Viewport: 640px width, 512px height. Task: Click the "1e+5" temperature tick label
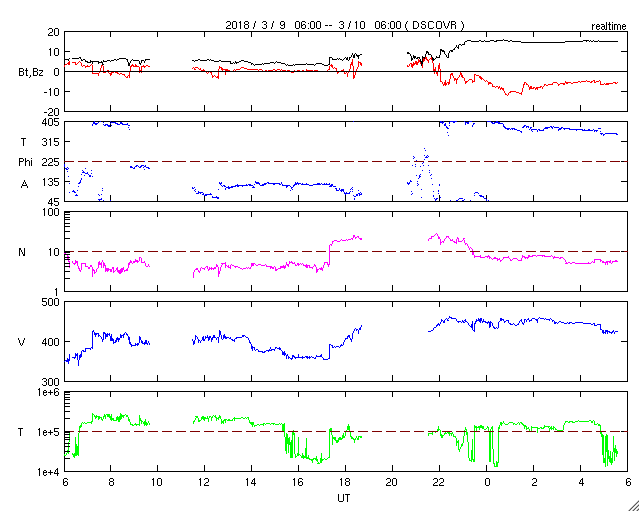click(49, 432)
